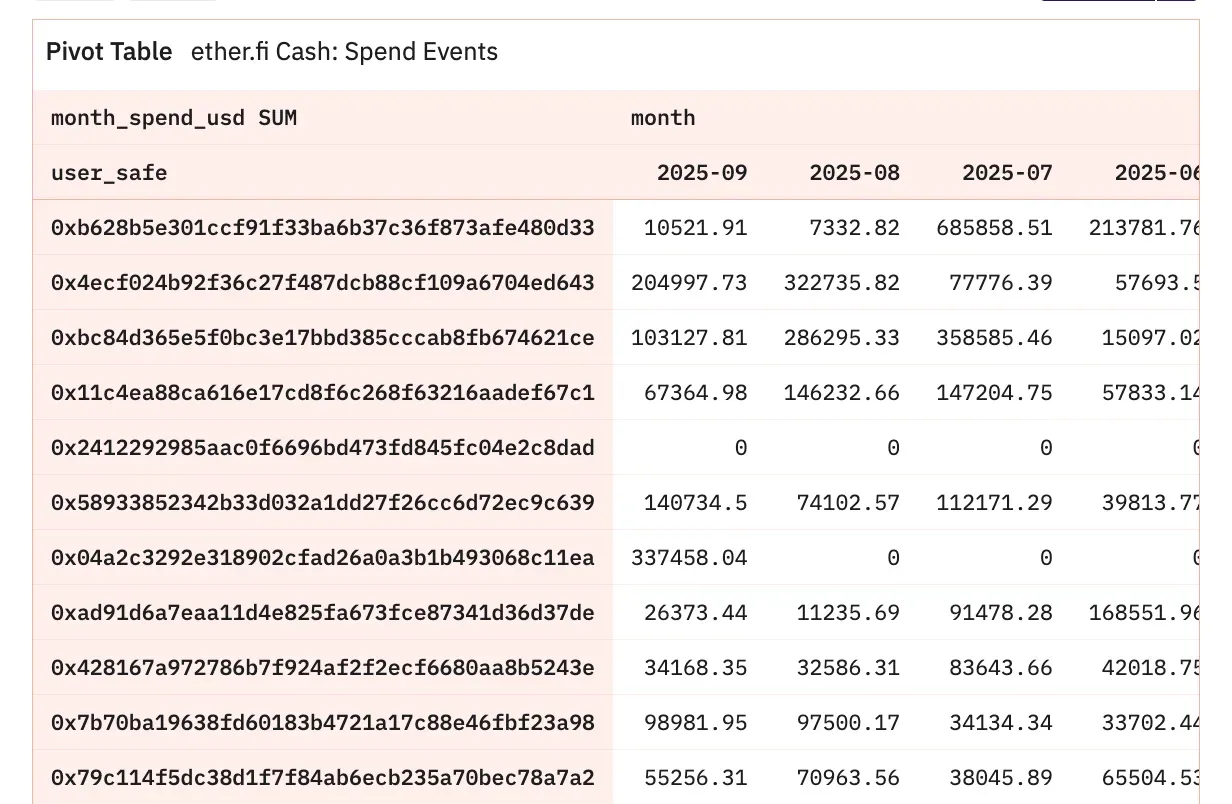Click address 0x428167a972786b7f924af2f2ecf6680aa8b5243e
Image resolution: width=1232 pixels, height=804 pixels.
pos(323,668)
